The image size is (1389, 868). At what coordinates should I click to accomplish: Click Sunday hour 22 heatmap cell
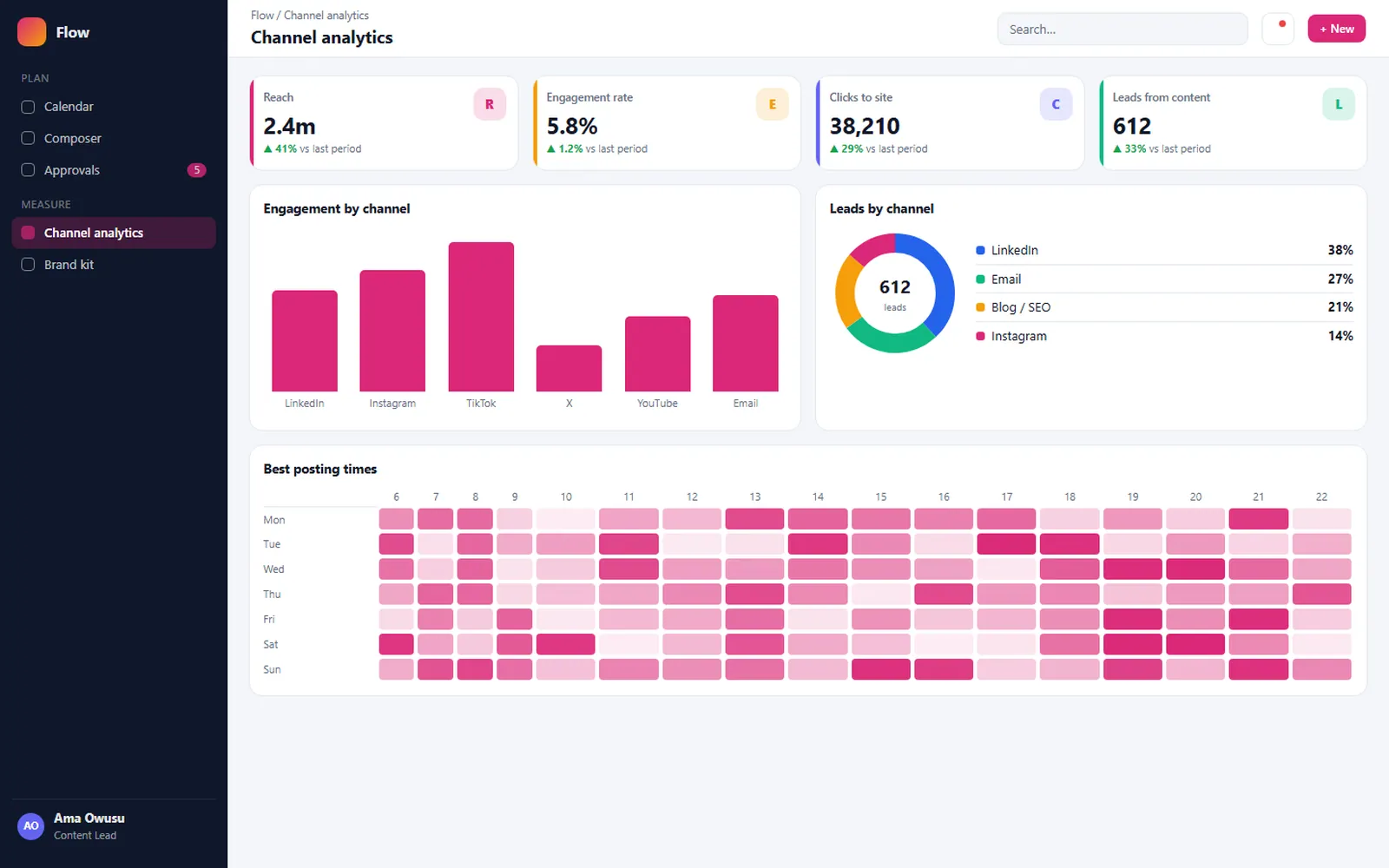(1321, 669)
